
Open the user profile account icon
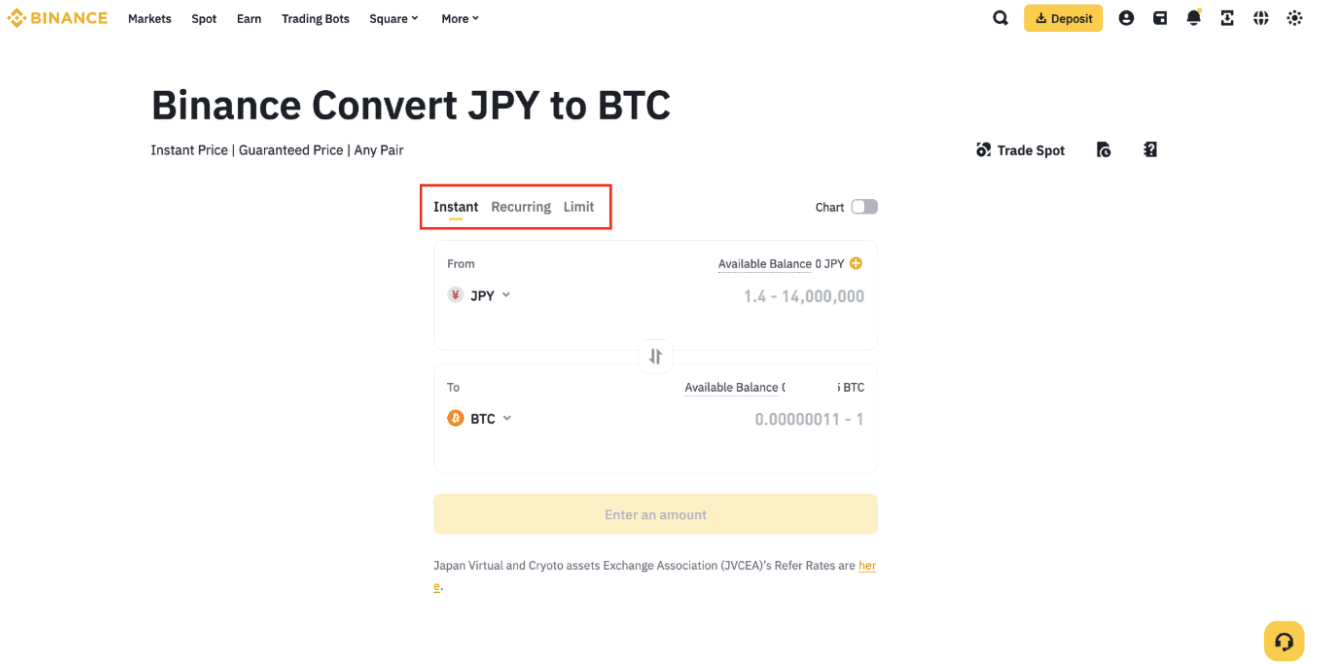coord(1126,18)
